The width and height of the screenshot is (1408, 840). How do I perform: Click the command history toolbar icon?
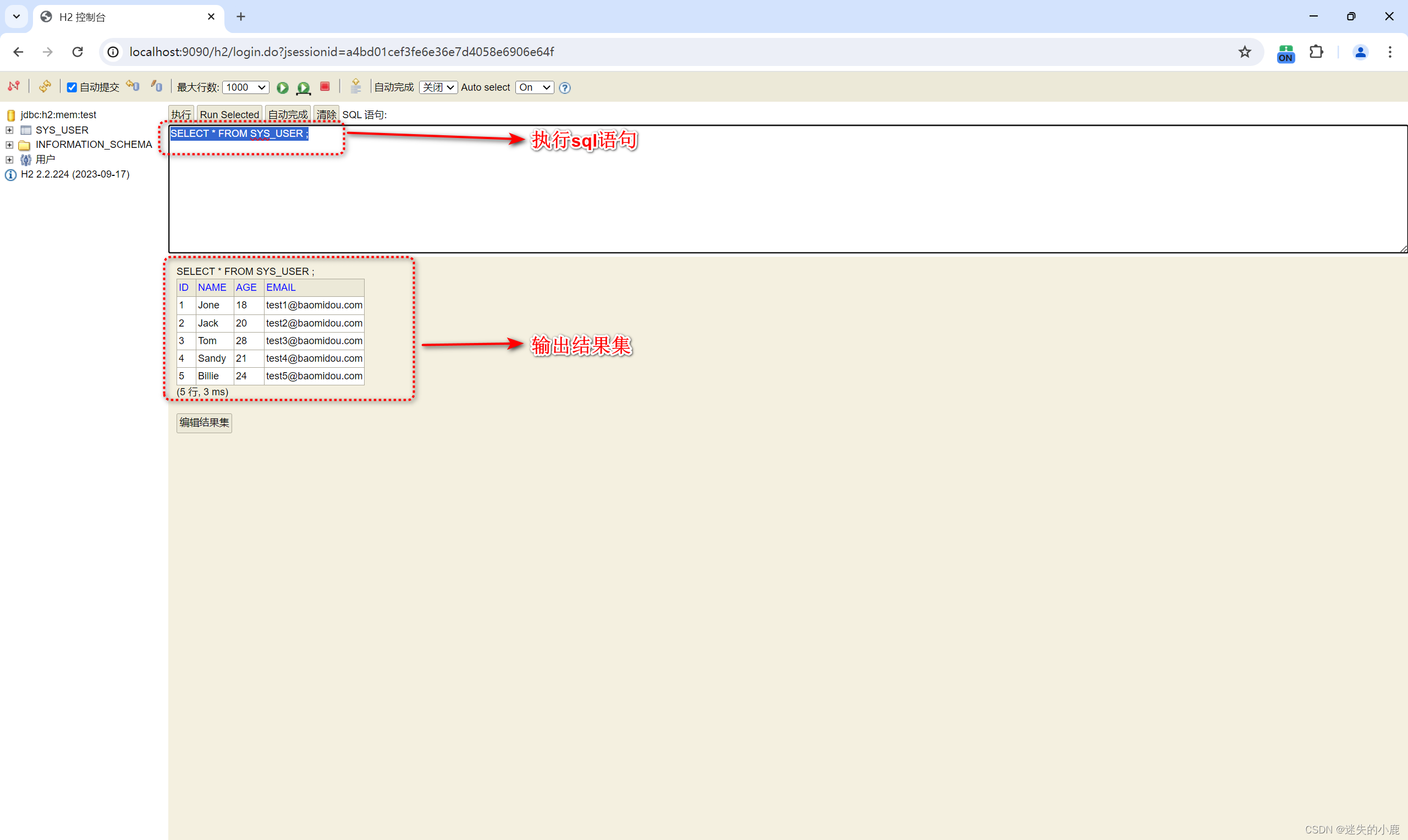pyautogui.click(x=355, y=86)
